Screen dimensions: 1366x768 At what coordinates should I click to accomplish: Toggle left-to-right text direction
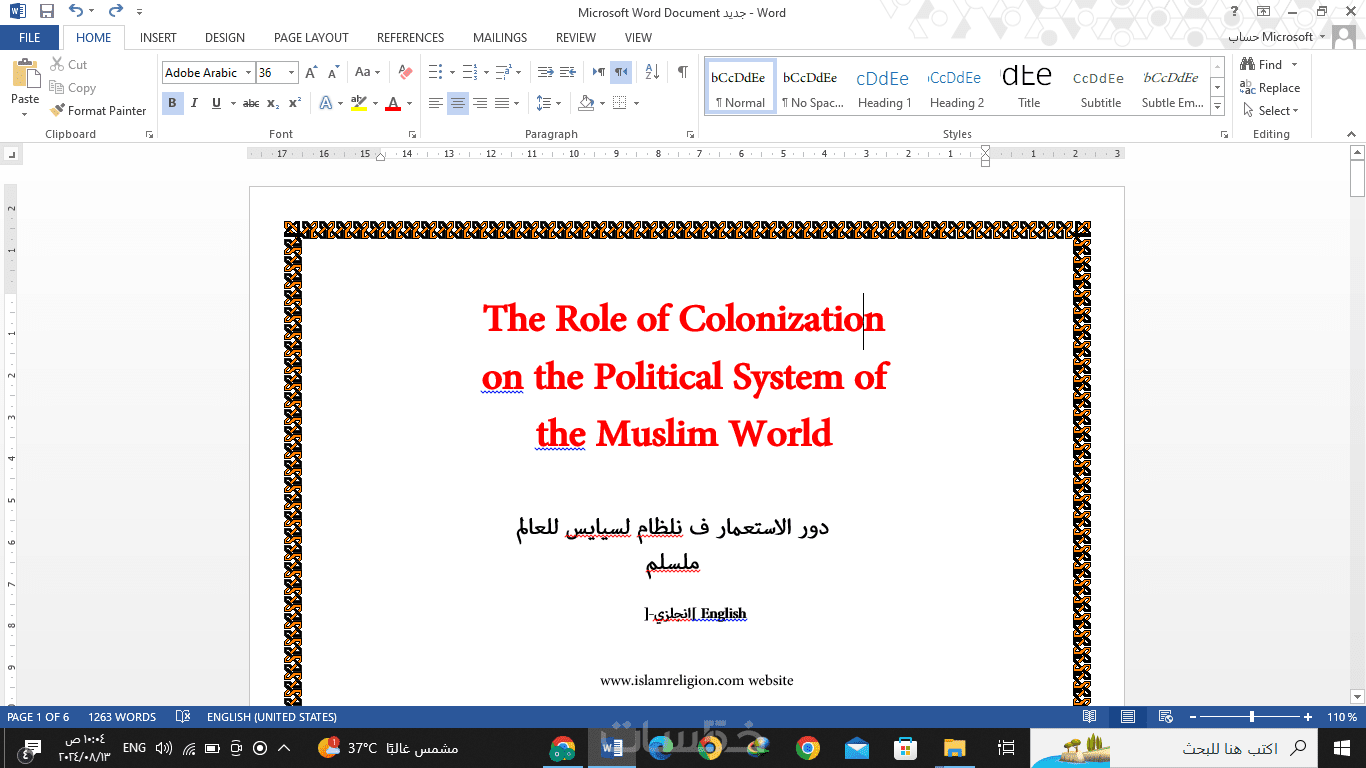pyautogui.click(x=599, y=72)
